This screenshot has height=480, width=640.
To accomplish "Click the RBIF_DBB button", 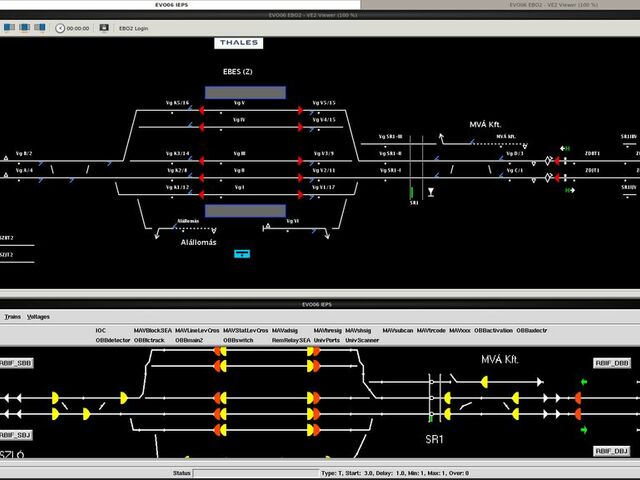I will click(613, 362).
